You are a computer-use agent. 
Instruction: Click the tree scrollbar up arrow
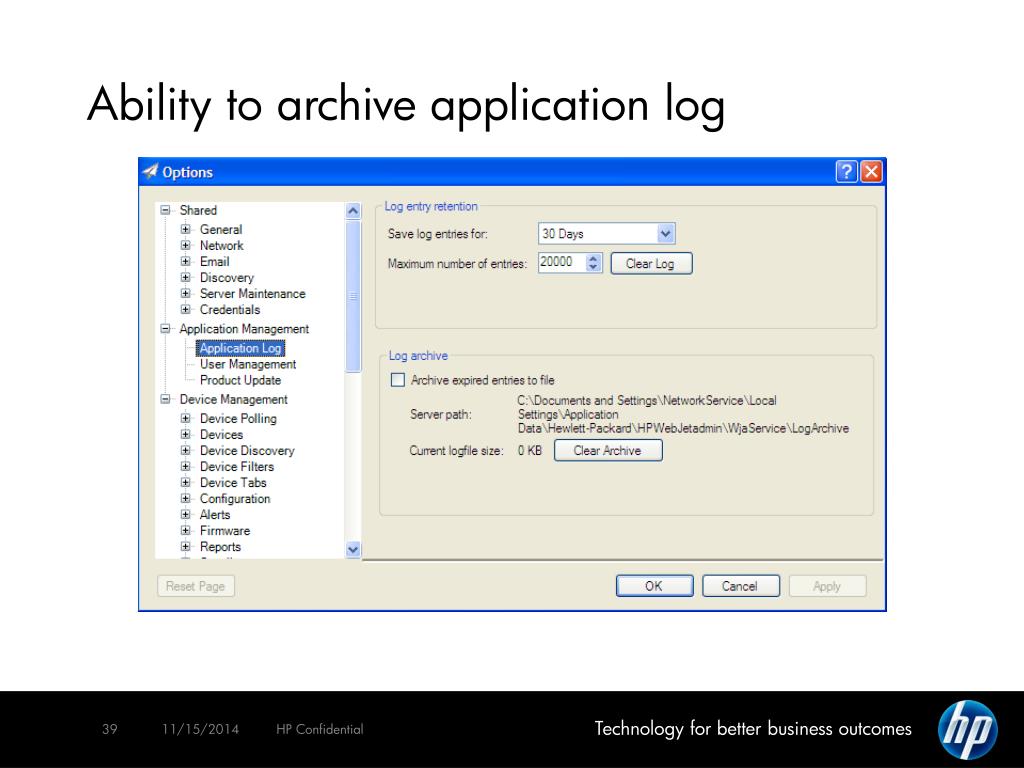click(x=353, y=211)
